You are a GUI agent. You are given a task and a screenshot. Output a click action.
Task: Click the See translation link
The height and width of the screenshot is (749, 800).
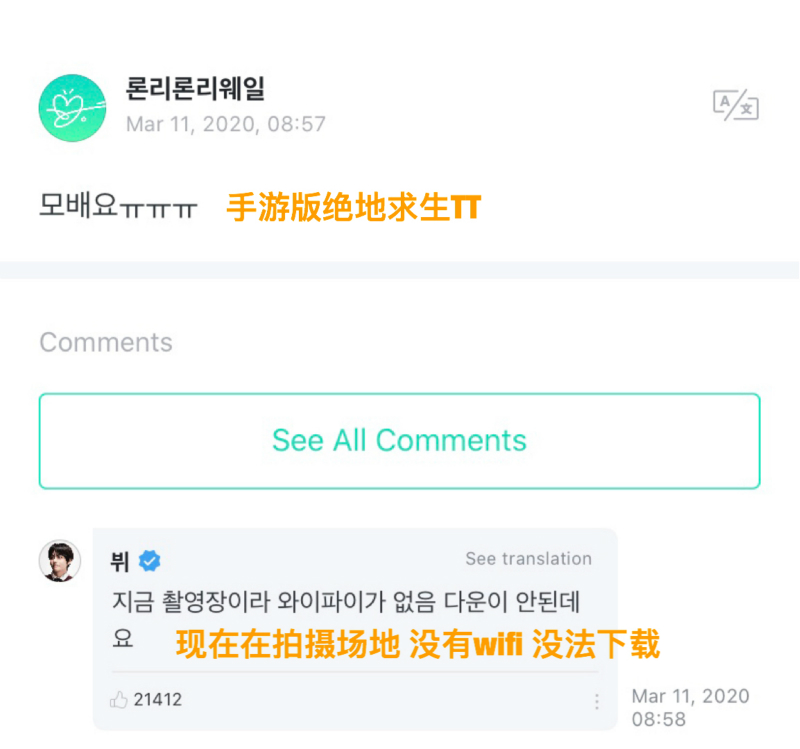528,559
